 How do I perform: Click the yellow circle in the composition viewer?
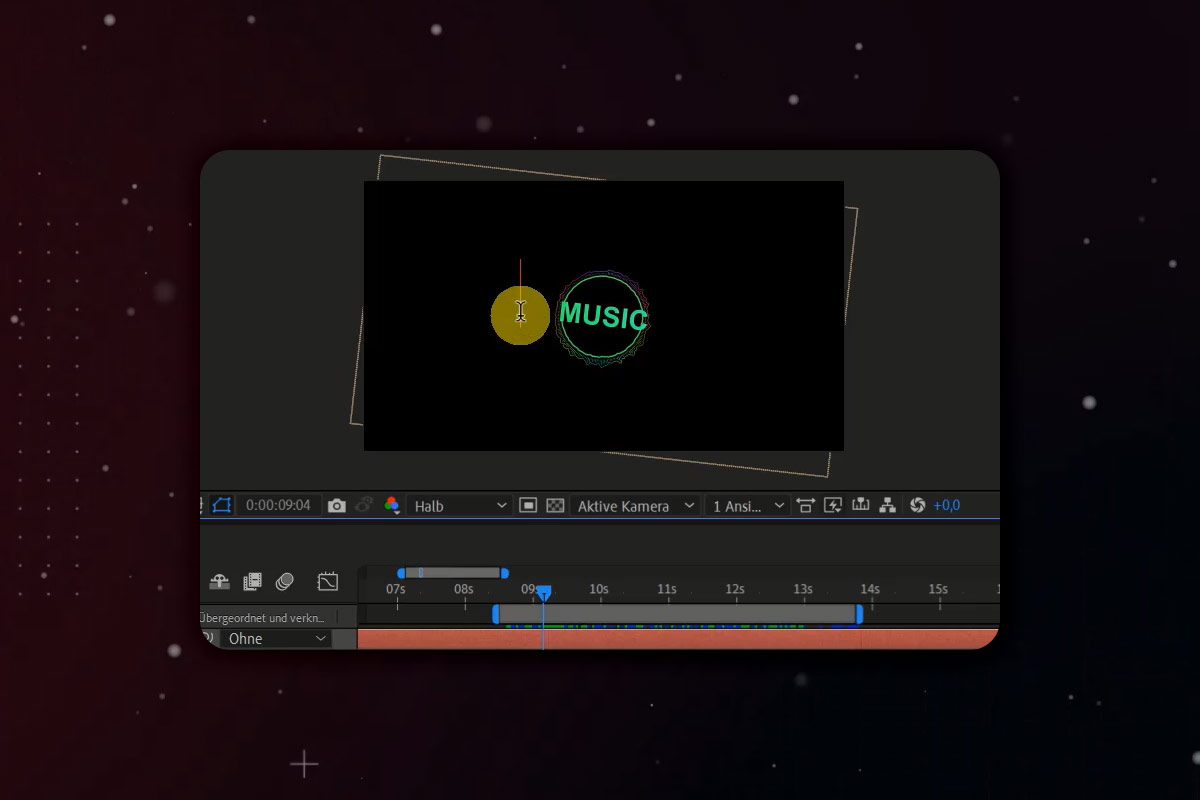[x=520, y=315]
